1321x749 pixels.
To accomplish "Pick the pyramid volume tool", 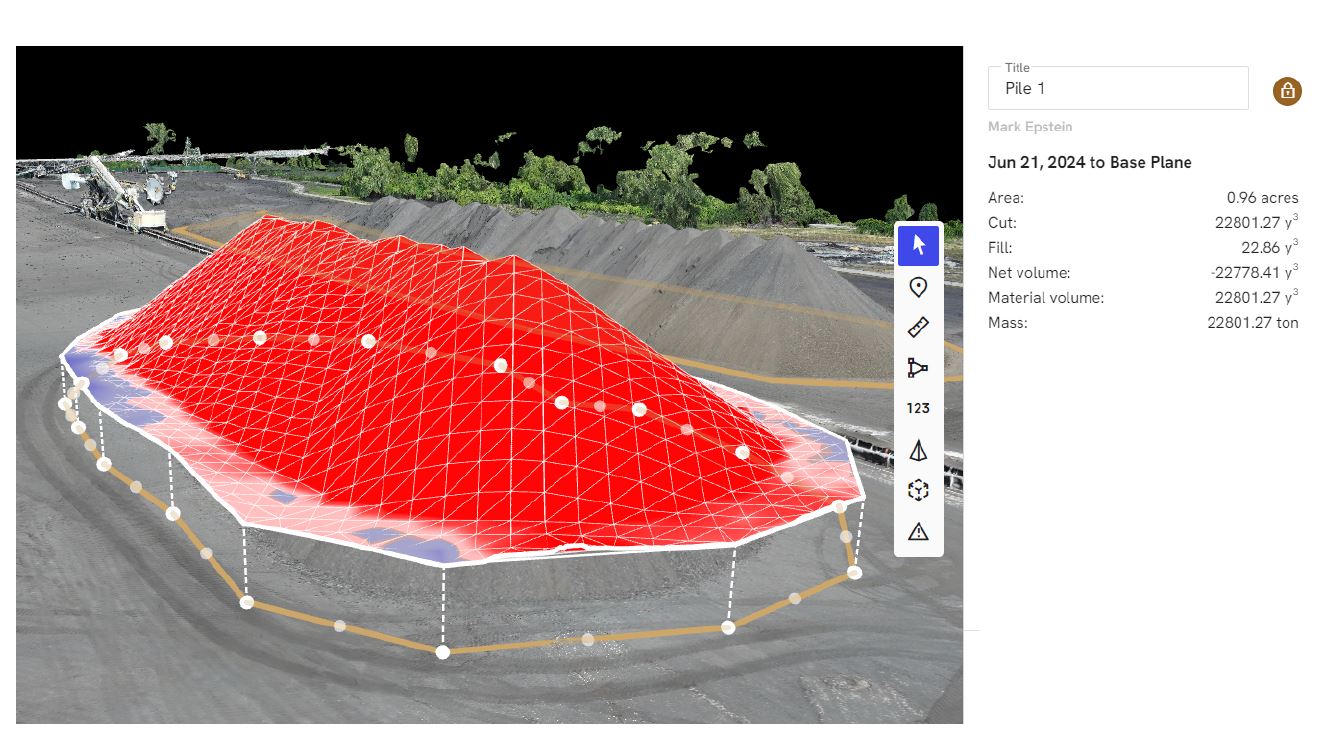I will pyautogui.click(x=918, y=451).
